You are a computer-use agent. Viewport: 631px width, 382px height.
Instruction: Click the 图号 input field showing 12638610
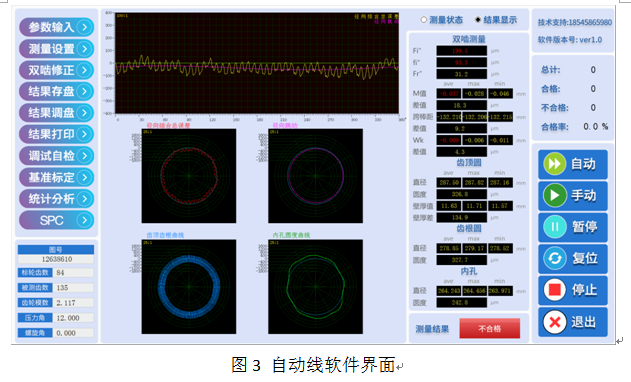(x=56, y=259)
